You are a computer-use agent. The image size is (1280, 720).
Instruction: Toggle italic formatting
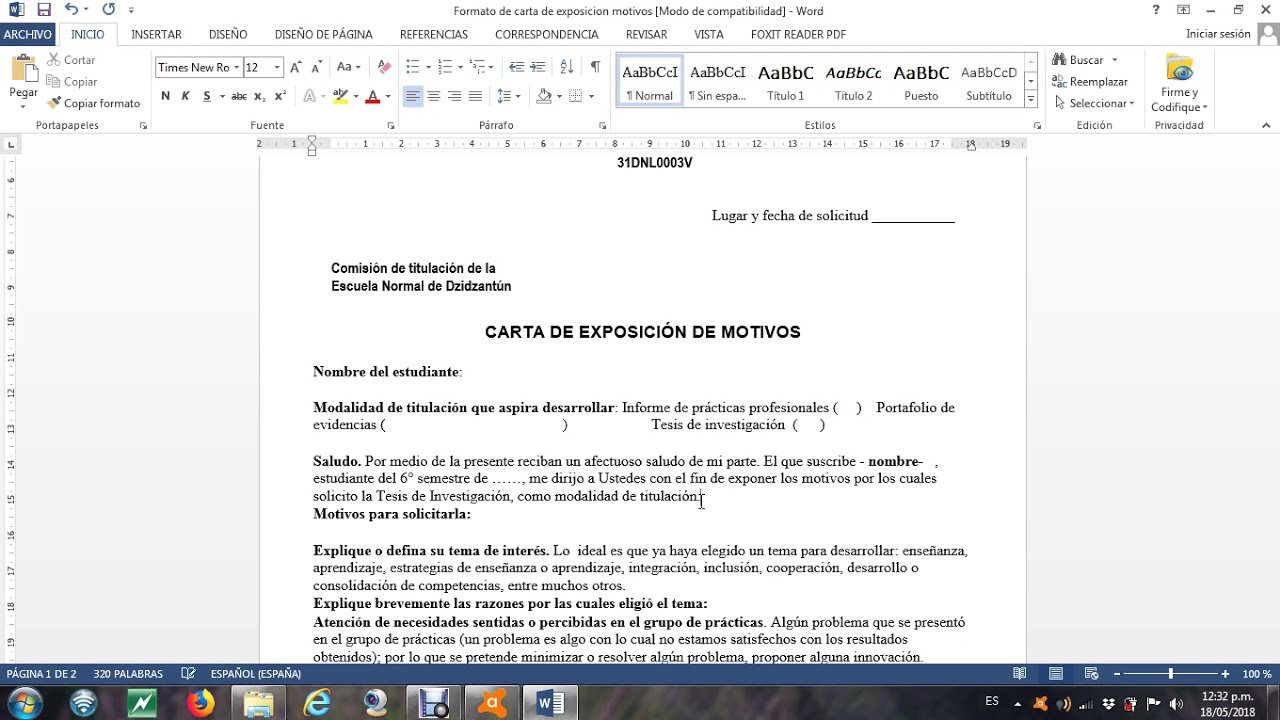coord(184,95)
